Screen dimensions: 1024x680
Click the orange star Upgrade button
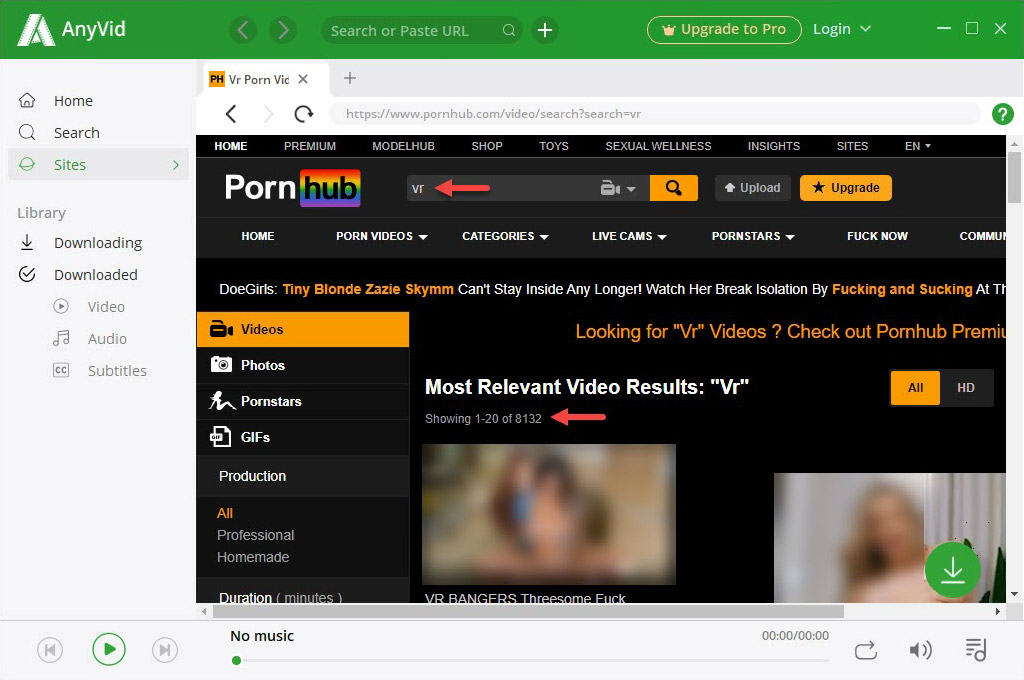846,188
